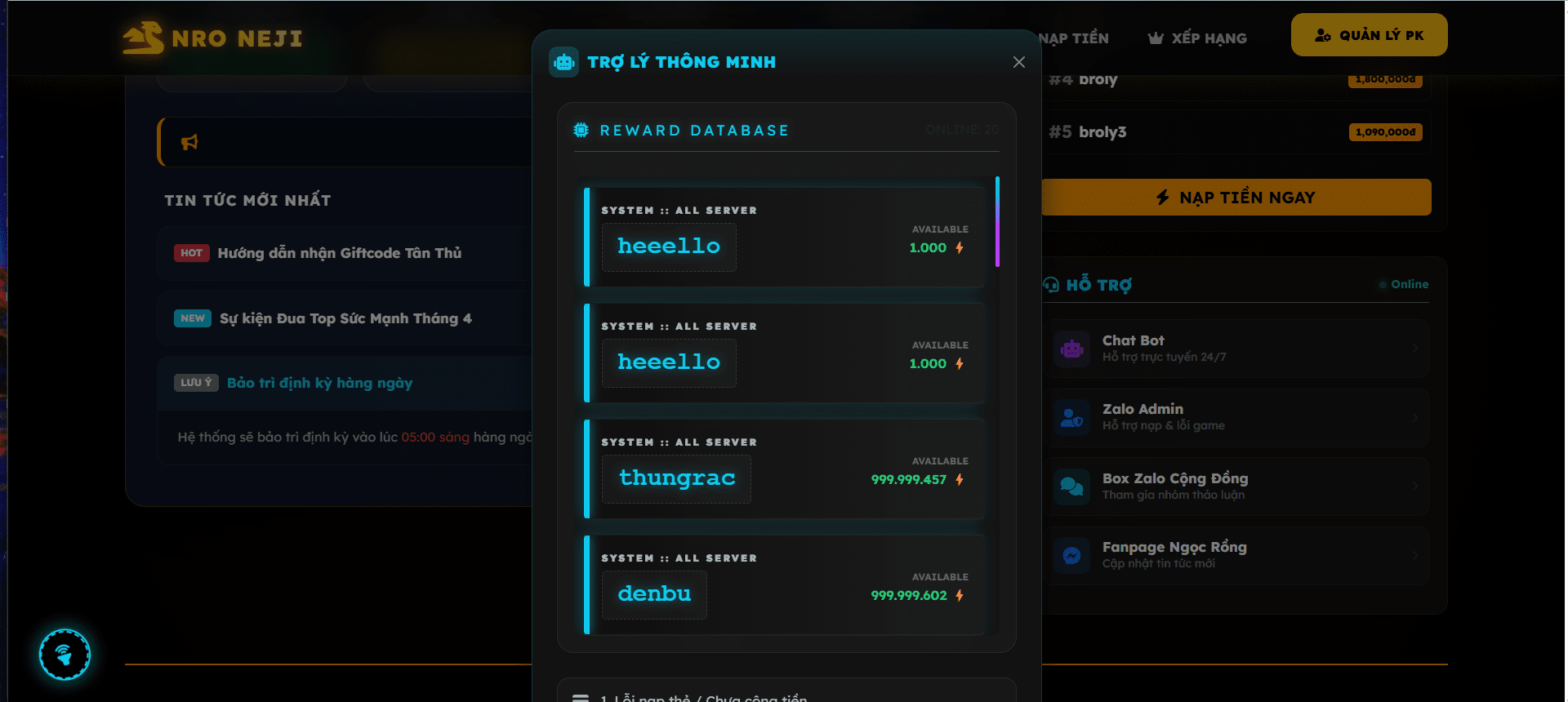The image size is (1568, 702).
Task: Click the HOT badge on news item
Action: pos(191,253)
